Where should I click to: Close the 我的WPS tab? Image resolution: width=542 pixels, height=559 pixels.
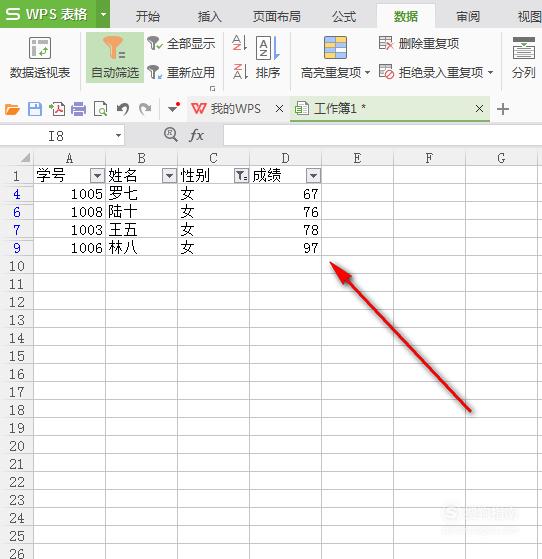(x=280, y=109)
